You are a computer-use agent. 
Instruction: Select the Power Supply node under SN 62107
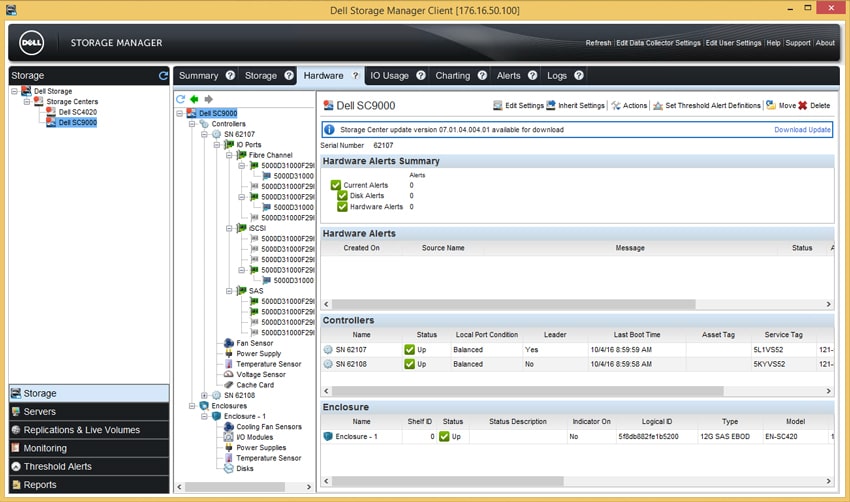259,353
